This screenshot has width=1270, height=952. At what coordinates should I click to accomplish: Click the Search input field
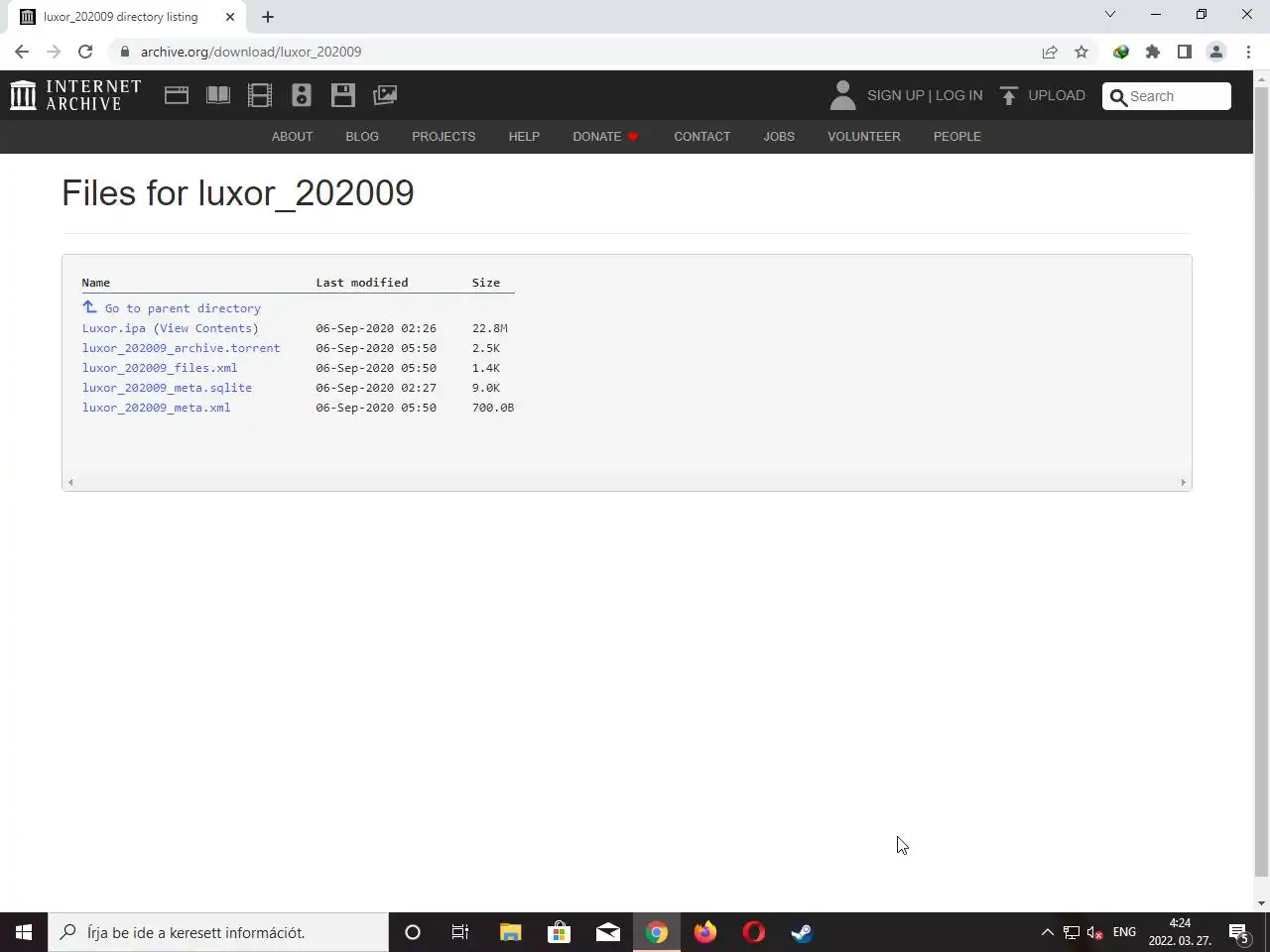1179,96
